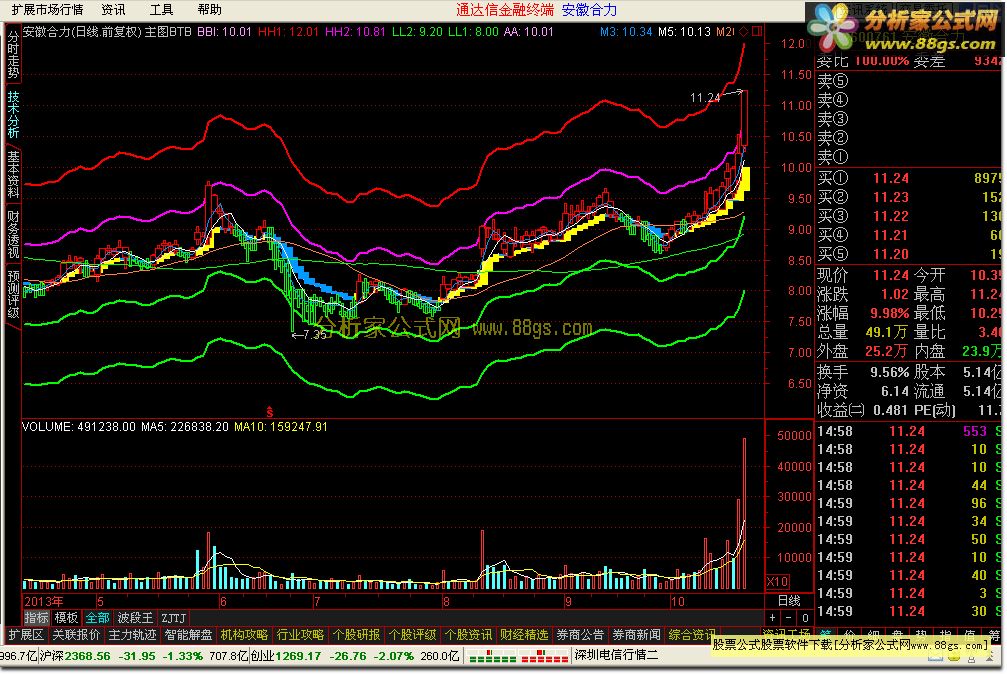Open the 个股评级 tab
This screenshot has width=1007, height=674.
[412, 635]
